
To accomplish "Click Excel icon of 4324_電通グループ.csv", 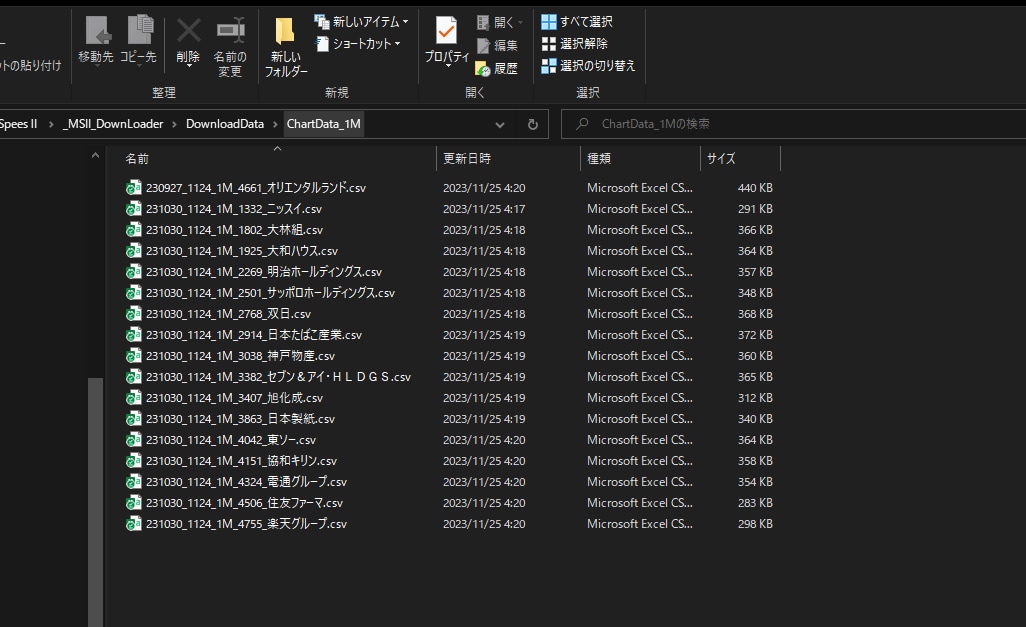I will pyautogui.click(x=133, y=482).
